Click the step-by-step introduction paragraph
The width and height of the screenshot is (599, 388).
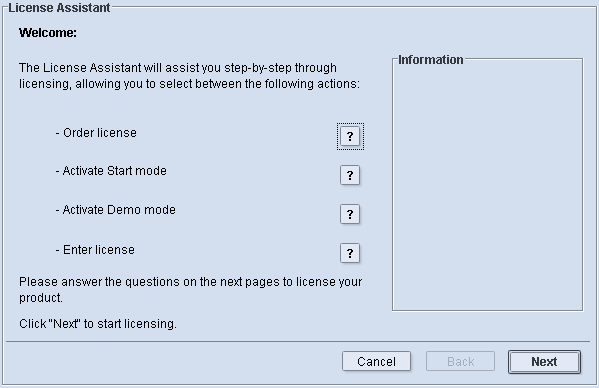(190, 76)
